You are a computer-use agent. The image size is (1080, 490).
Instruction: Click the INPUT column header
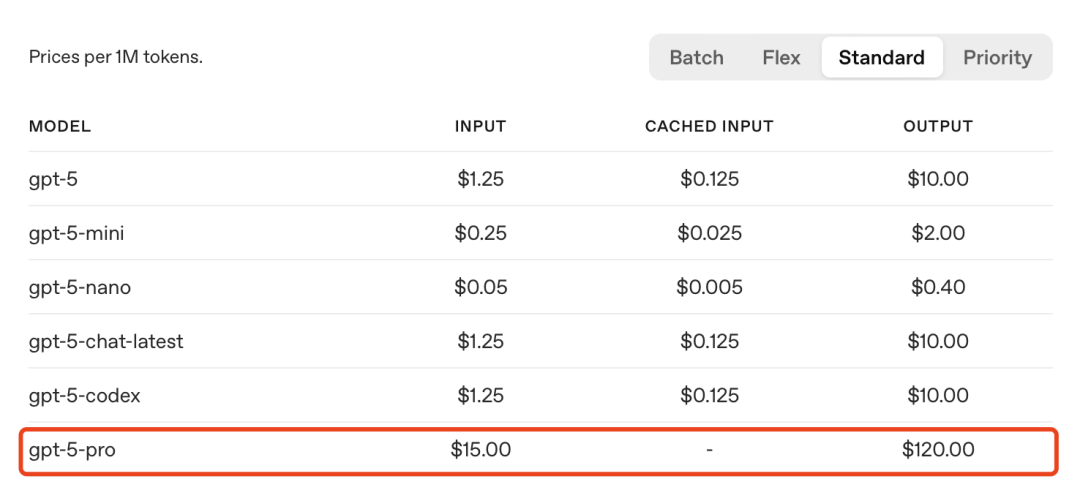[480, 126]
